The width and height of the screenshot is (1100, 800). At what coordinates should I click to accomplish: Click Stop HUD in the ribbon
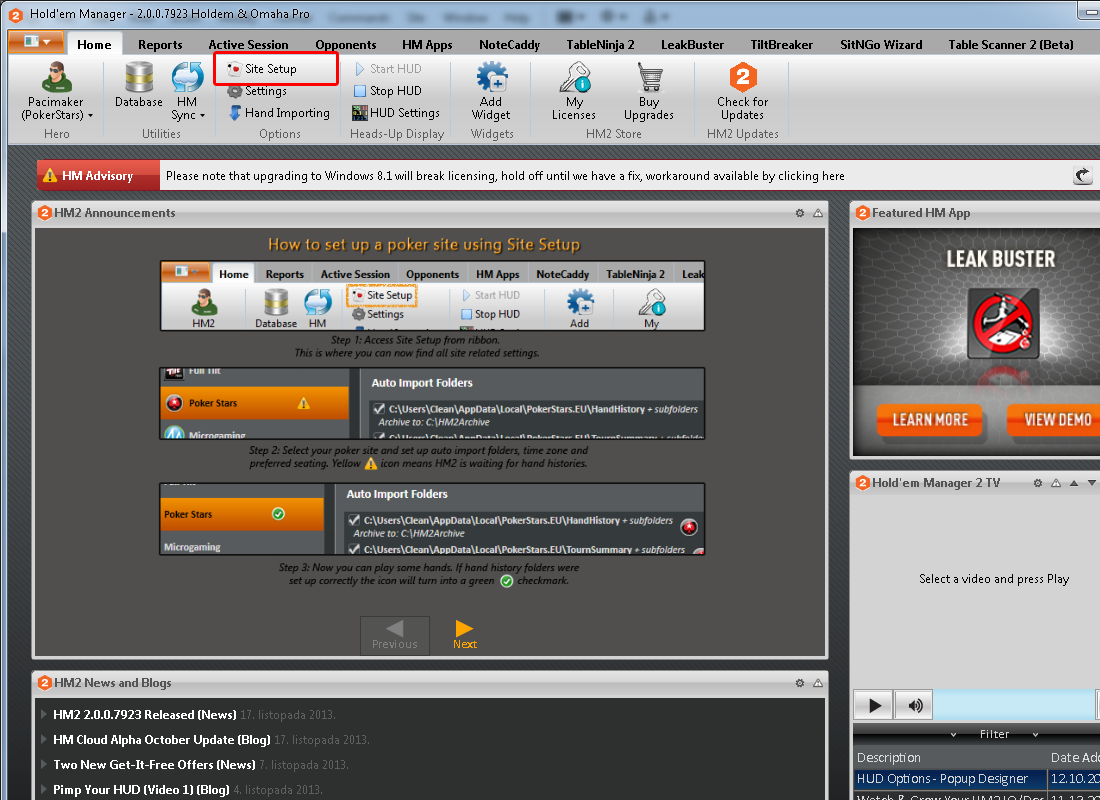click(x=388, y=91)
